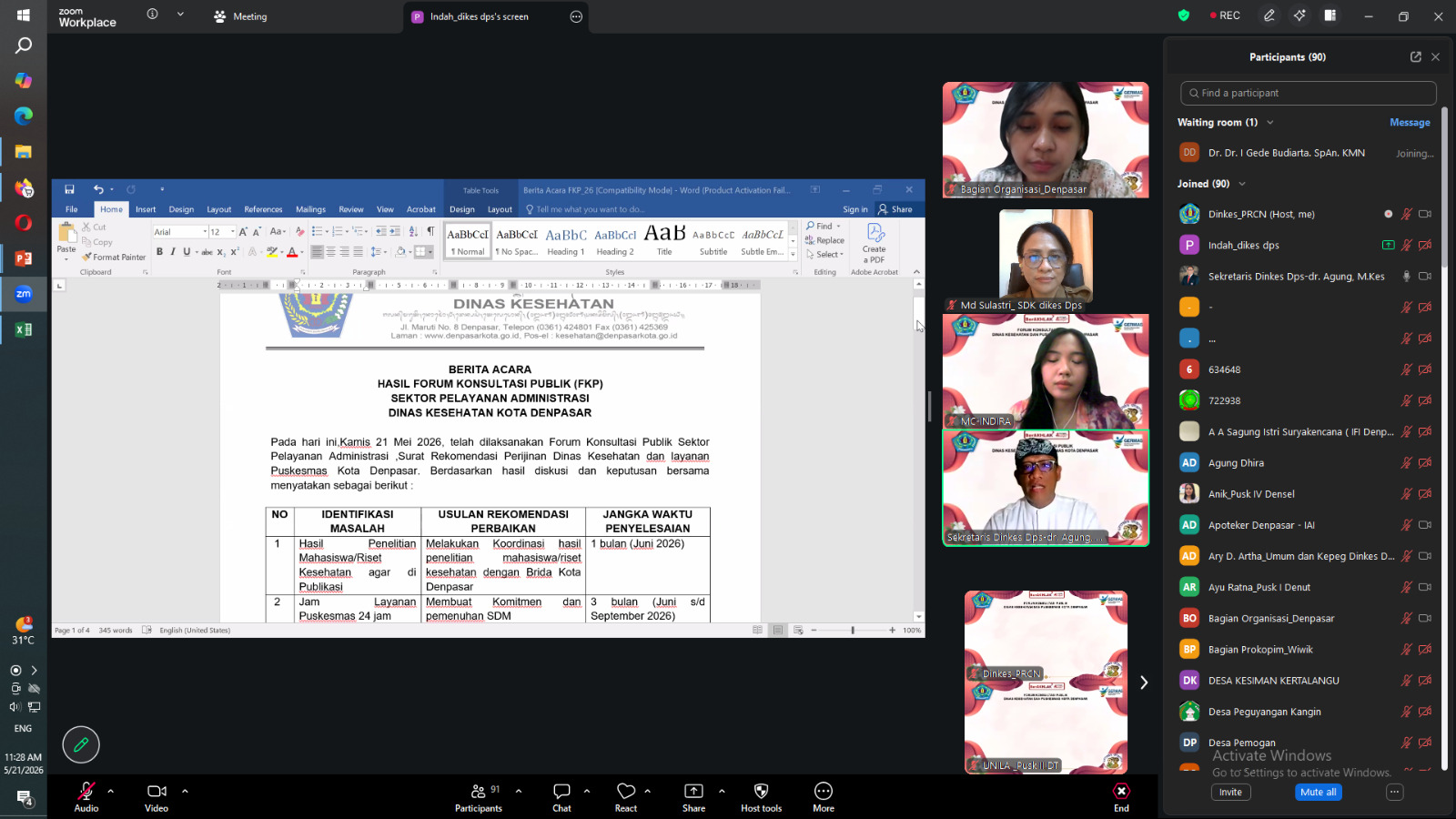This screenshot has width=1456, height=819.
Task: Type in Find a participant field
Action: tap(1309, 93)
